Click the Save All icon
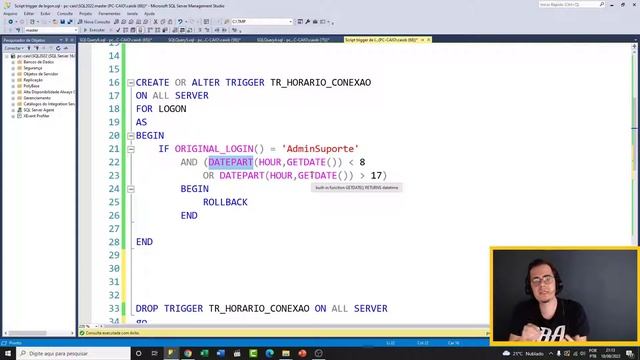 [x=70, y=22]
